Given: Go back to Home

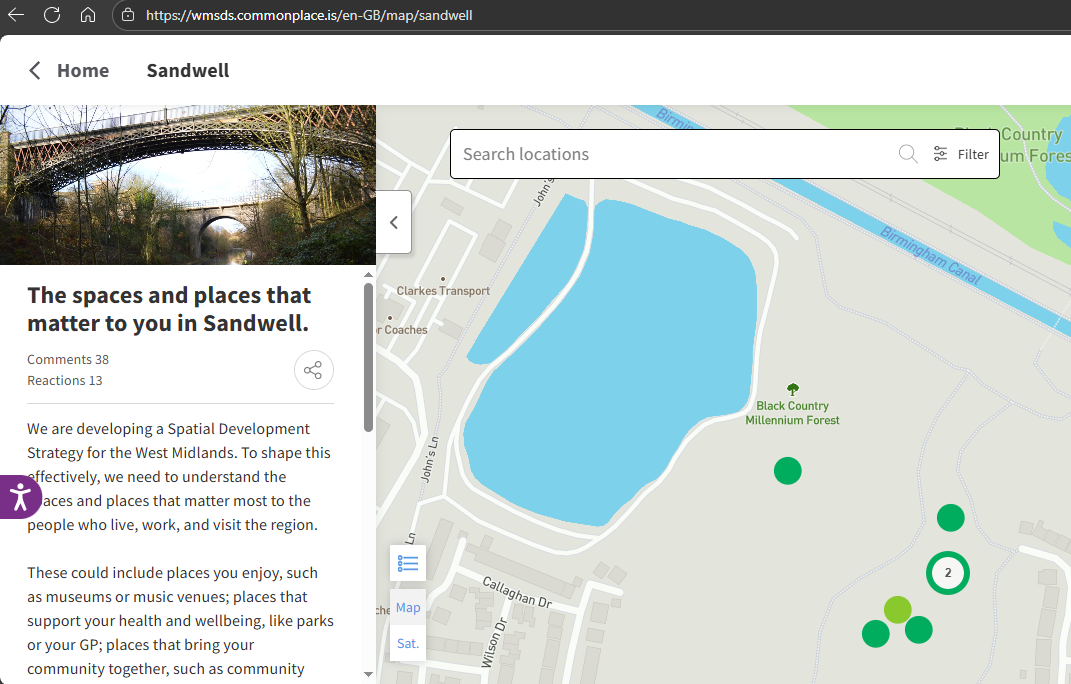Looking at the screenshot, I should point(69,70).
